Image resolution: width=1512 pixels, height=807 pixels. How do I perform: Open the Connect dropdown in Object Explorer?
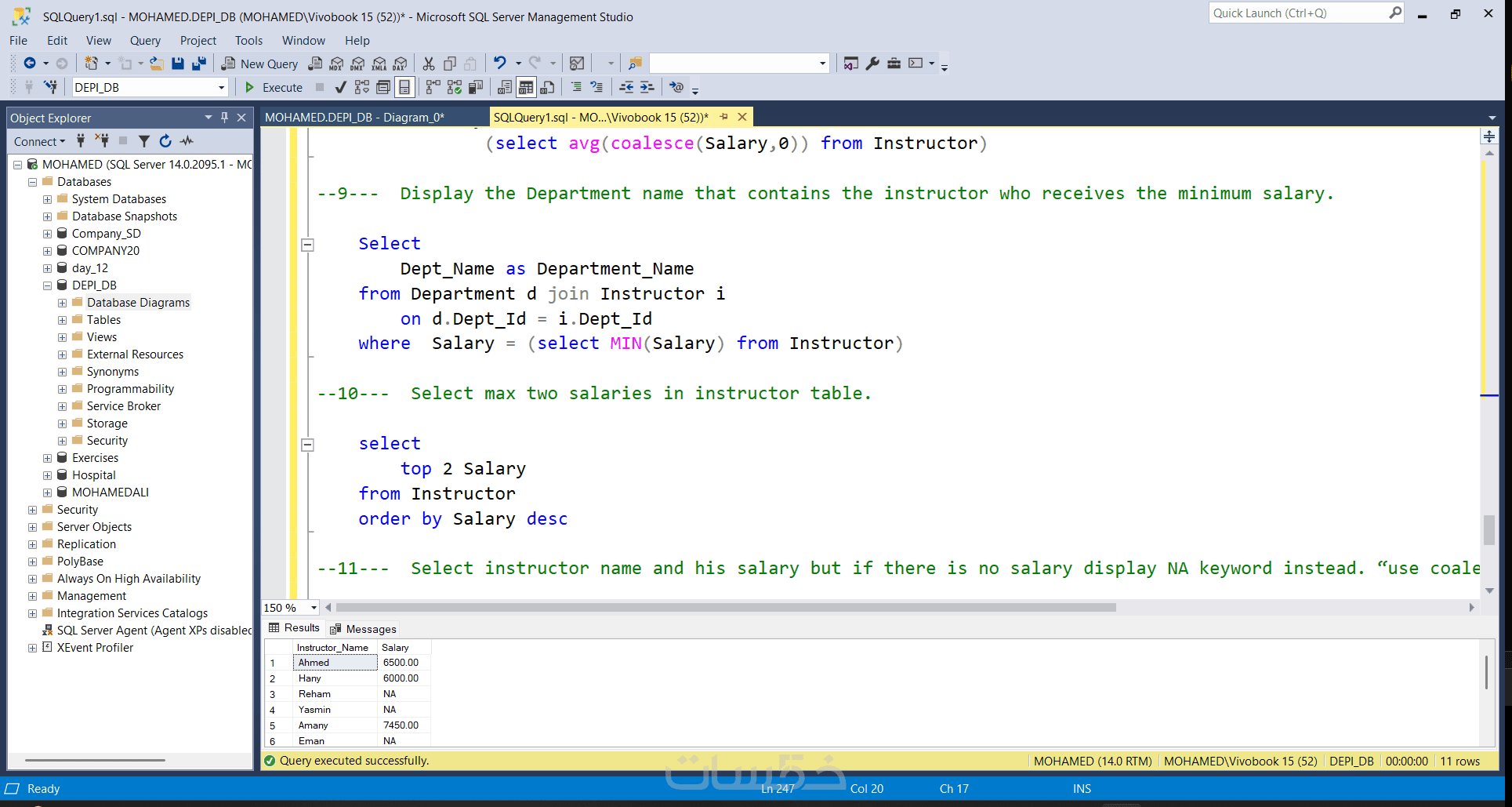(x=39, y=141)
